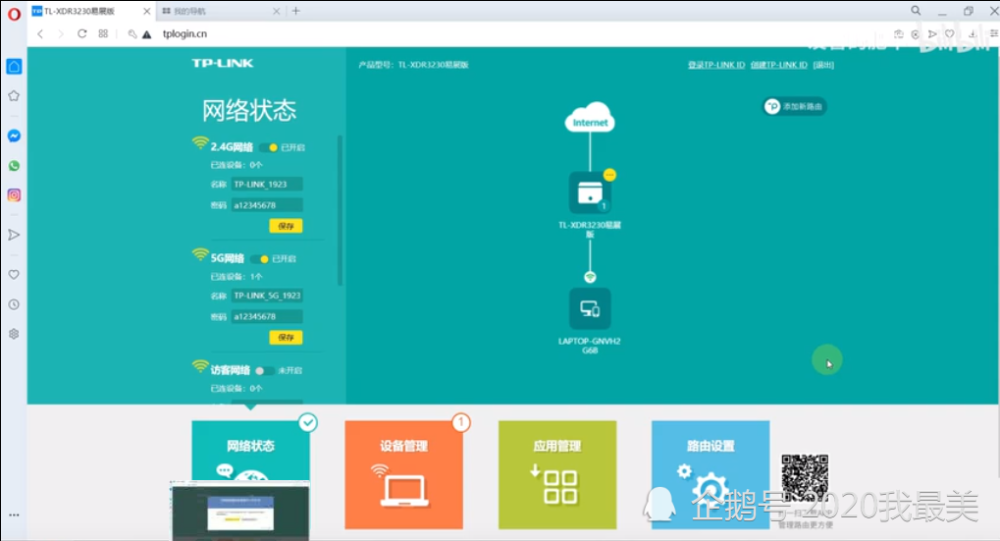Open settings gear in Opera sidebar
The image size is (1000, 541).
[14, 334]
